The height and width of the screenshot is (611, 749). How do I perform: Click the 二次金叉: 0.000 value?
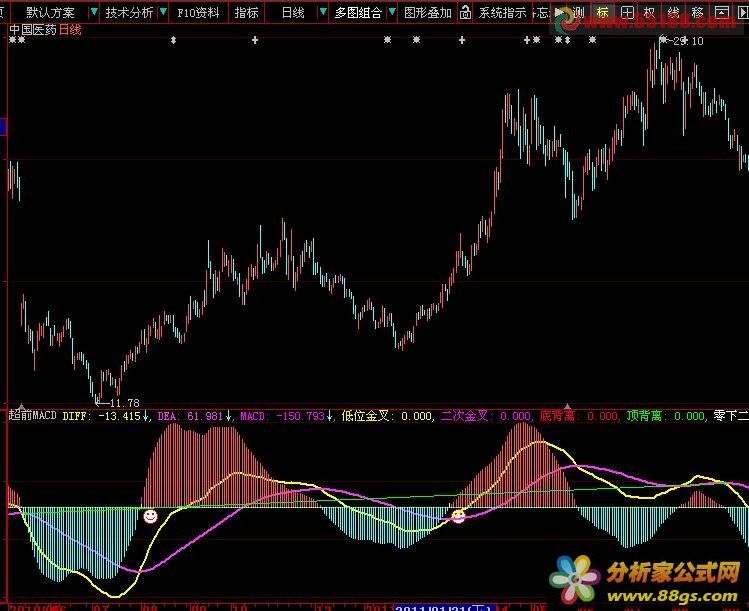[486, 416]
